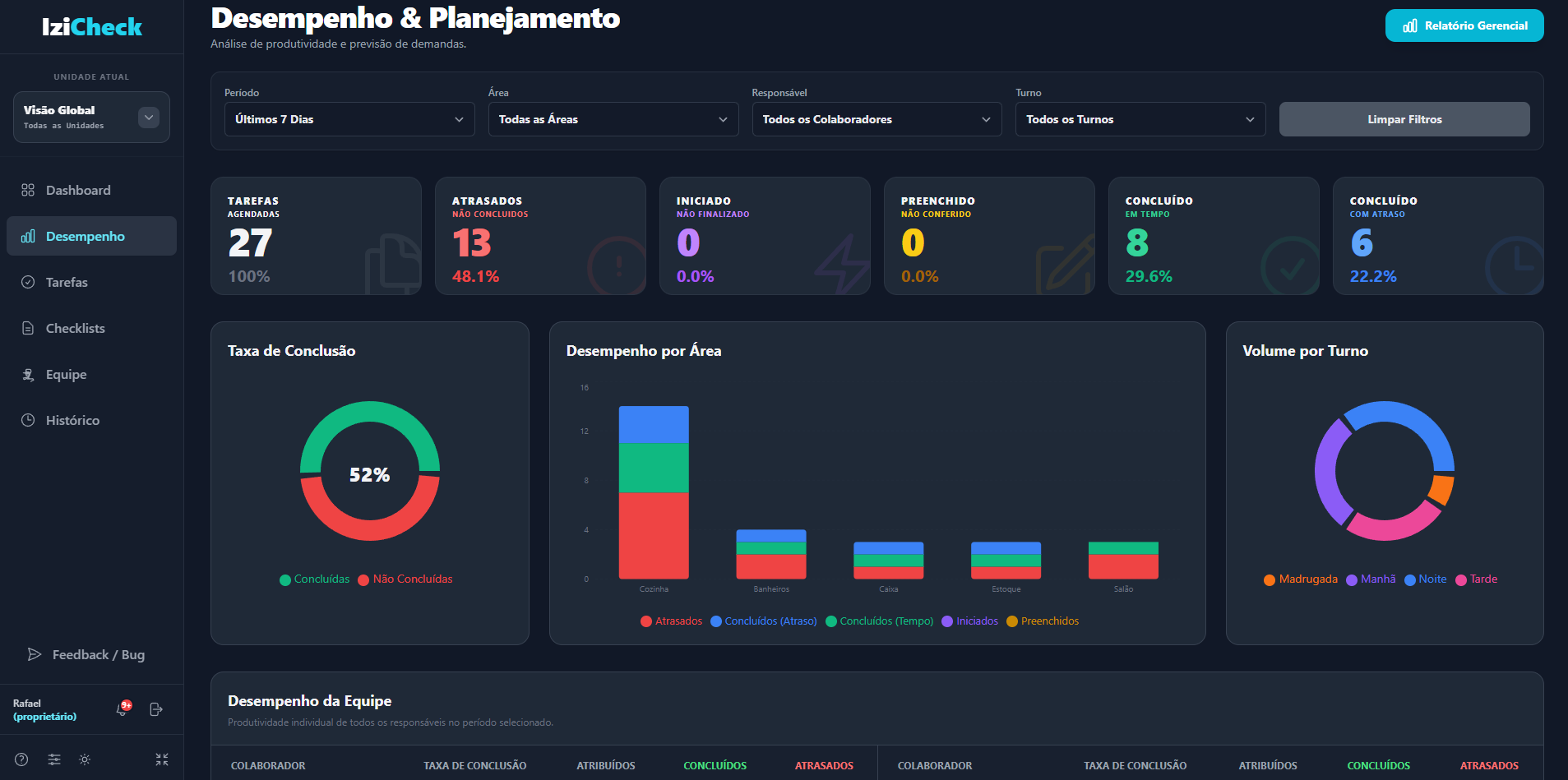Click the Salão bar in area chart
Screen dimensions: 1568x780
(x=1123, y=561)
